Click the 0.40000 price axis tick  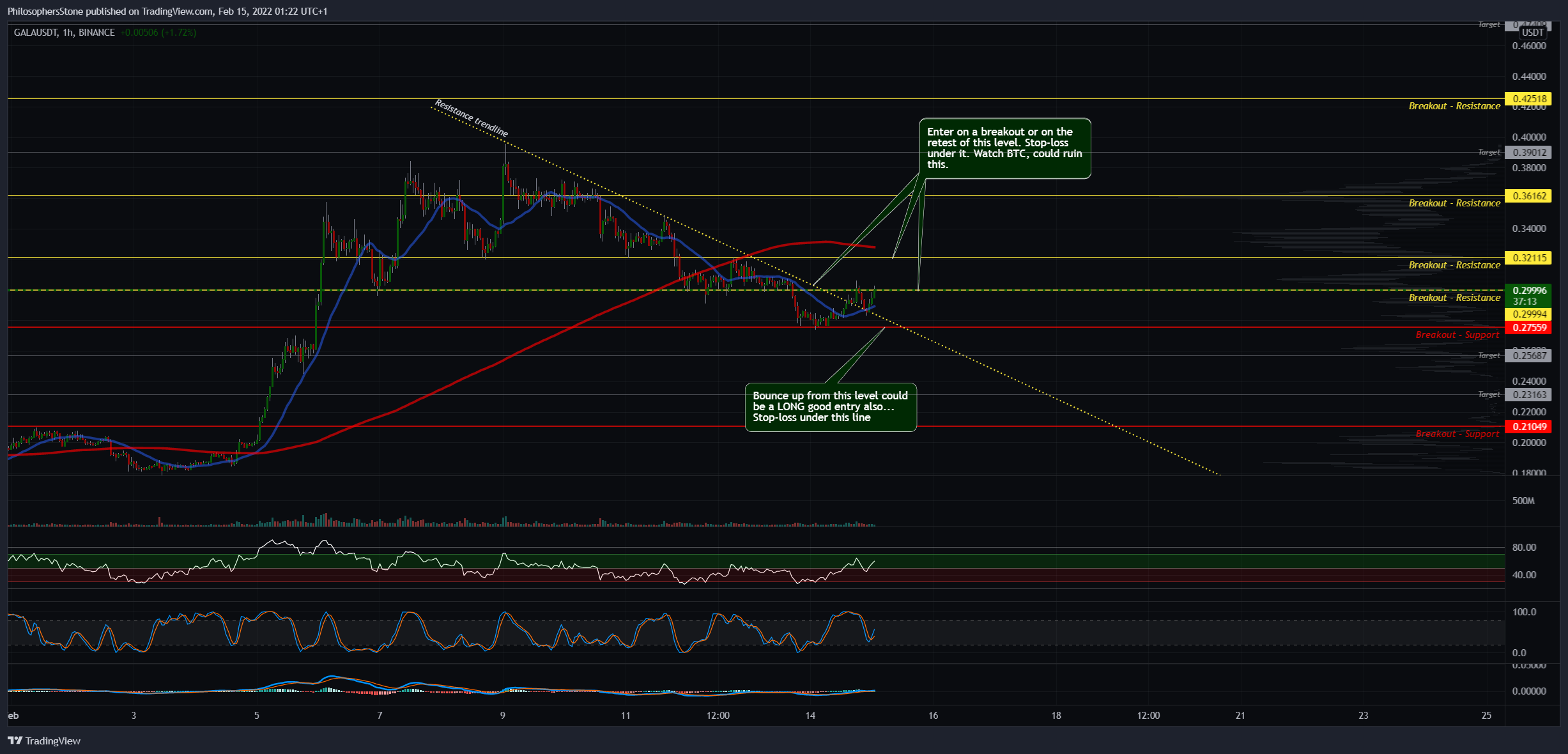(1529, 137)
